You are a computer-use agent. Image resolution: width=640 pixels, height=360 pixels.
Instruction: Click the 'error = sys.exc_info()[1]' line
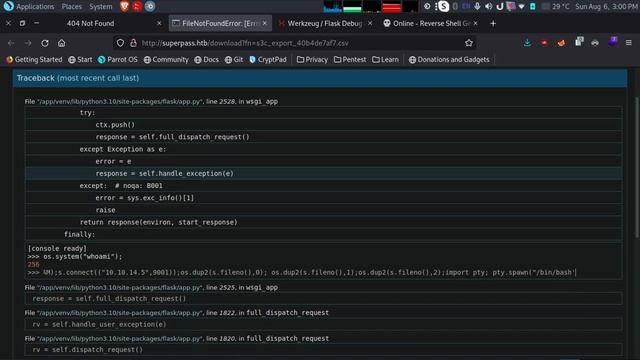tap(324, 198)
